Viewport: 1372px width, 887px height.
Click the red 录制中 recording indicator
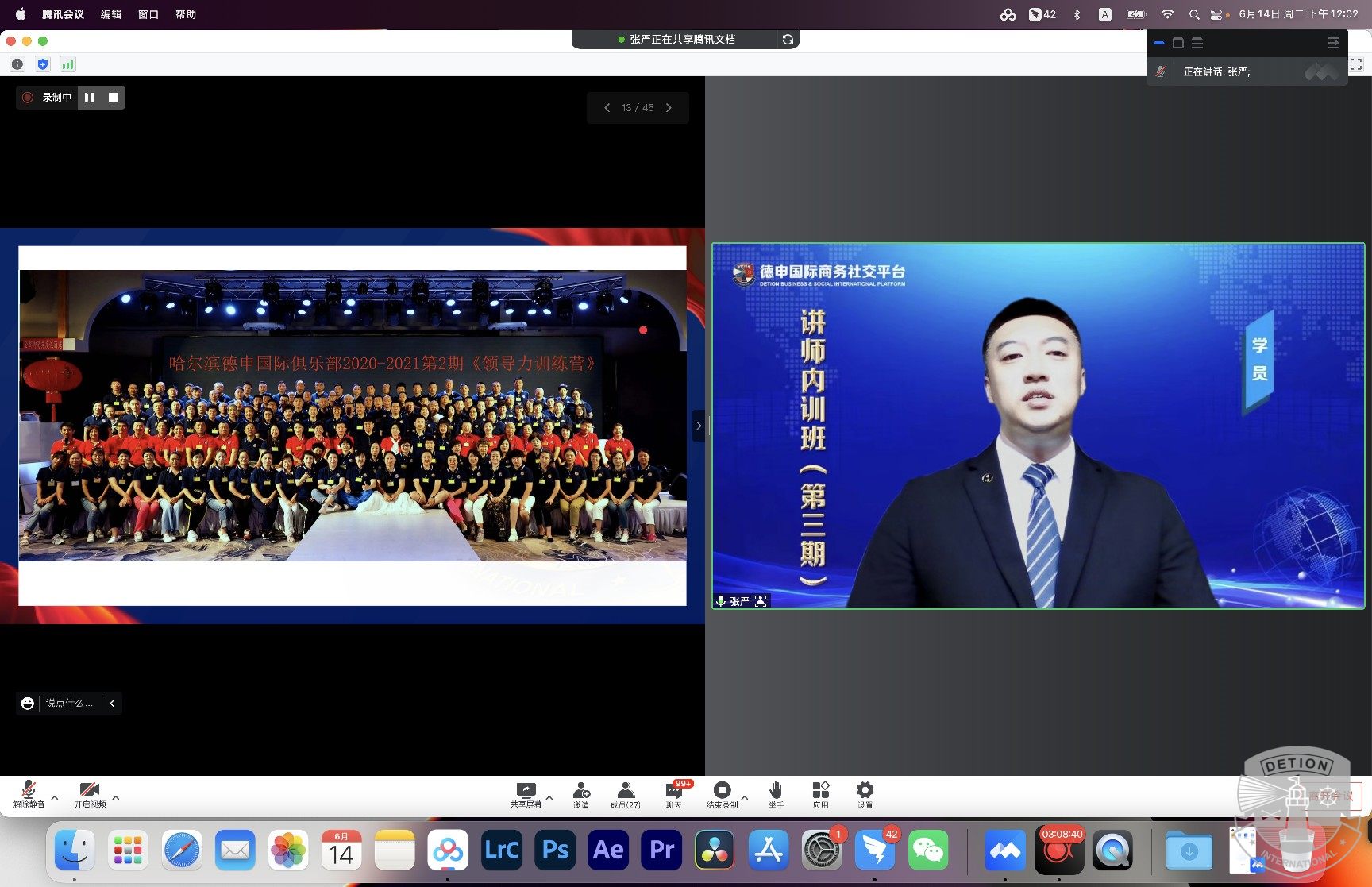[x=28, y=98]
